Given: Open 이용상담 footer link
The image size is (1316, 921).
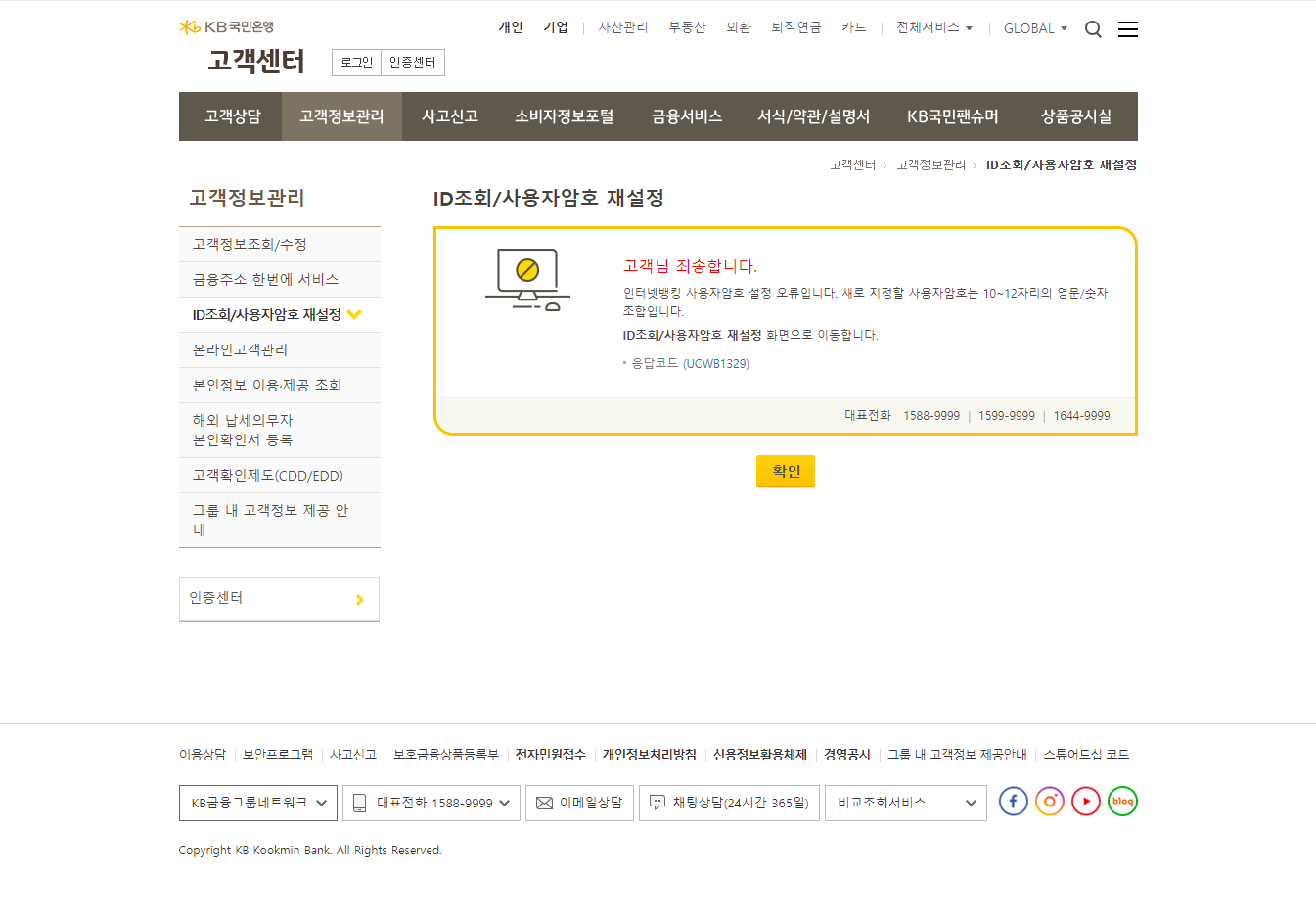Looking at the screenshot, I should [203, 755].
